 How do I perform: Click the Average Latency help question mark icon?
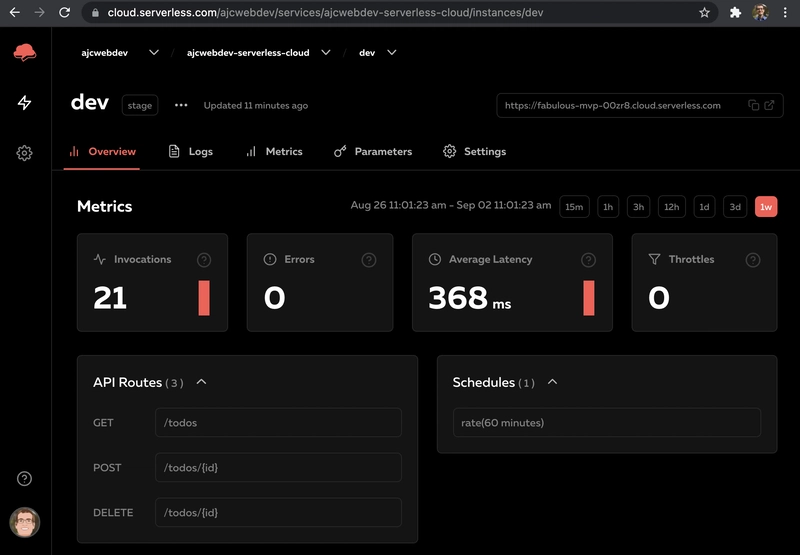point(588,260)
